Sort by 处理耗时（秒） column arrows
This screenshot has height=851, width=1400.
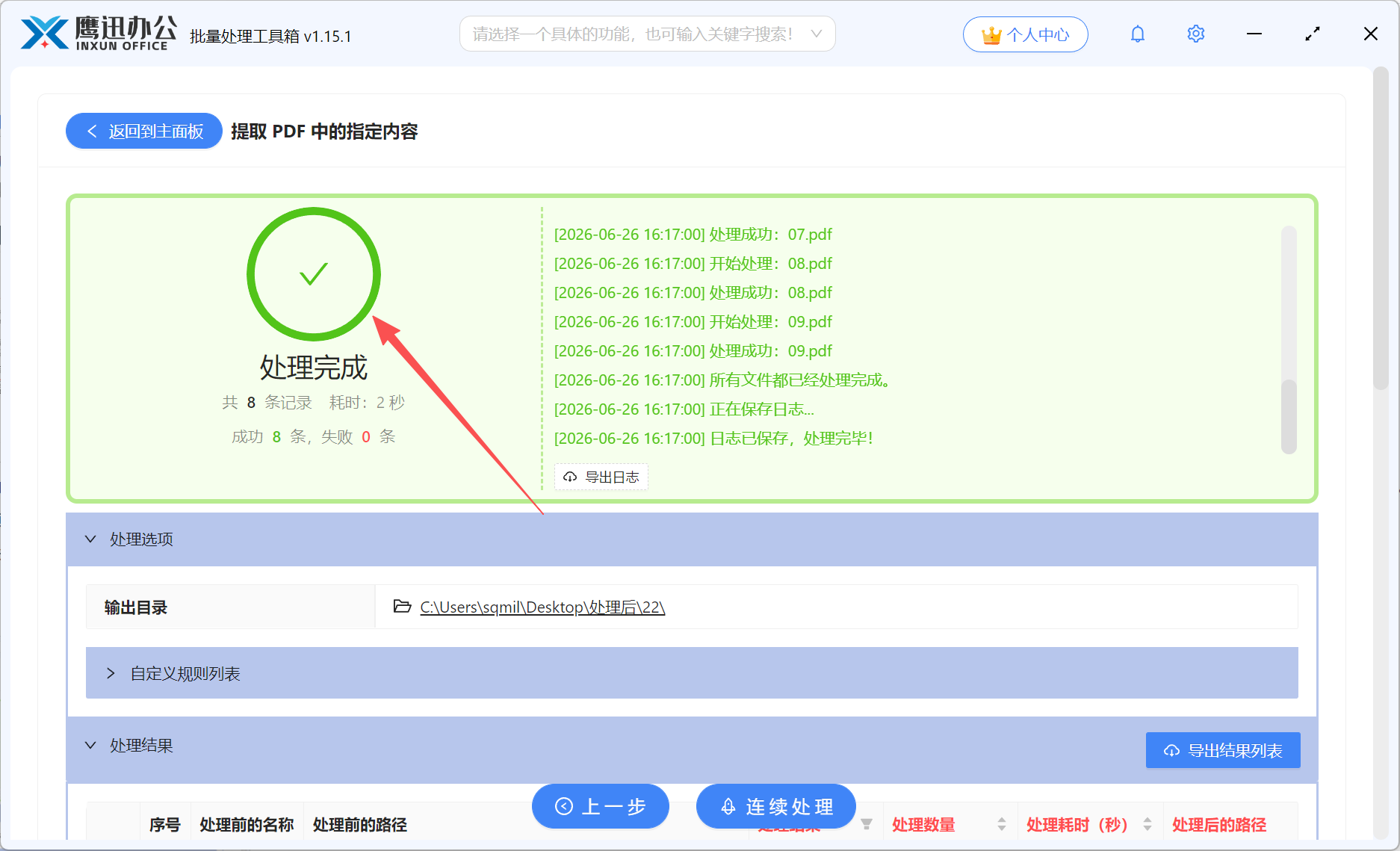[x=1147, y=824]
